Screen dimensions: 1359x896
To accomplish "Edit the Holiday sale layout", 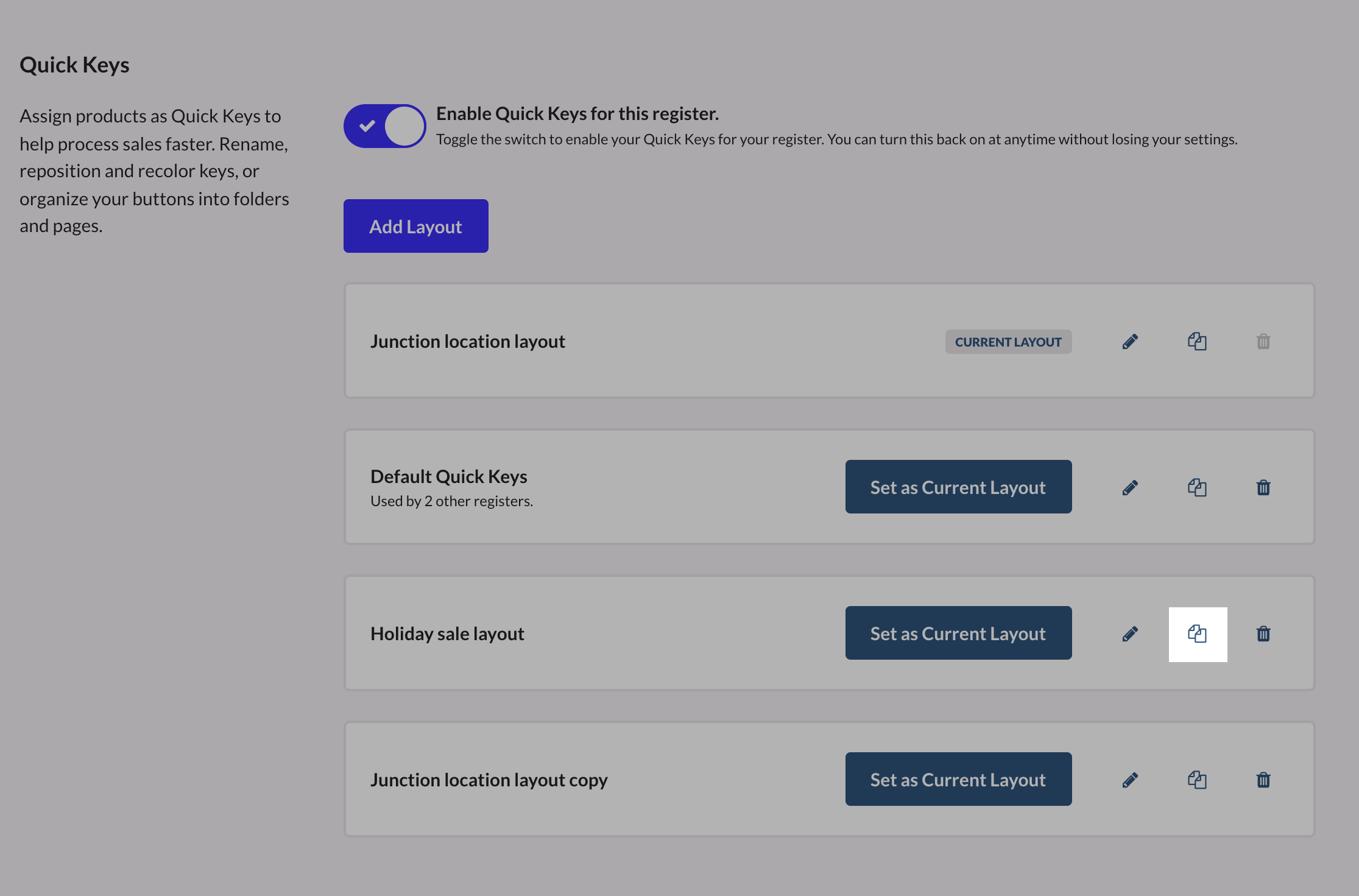I will 1130,634.
